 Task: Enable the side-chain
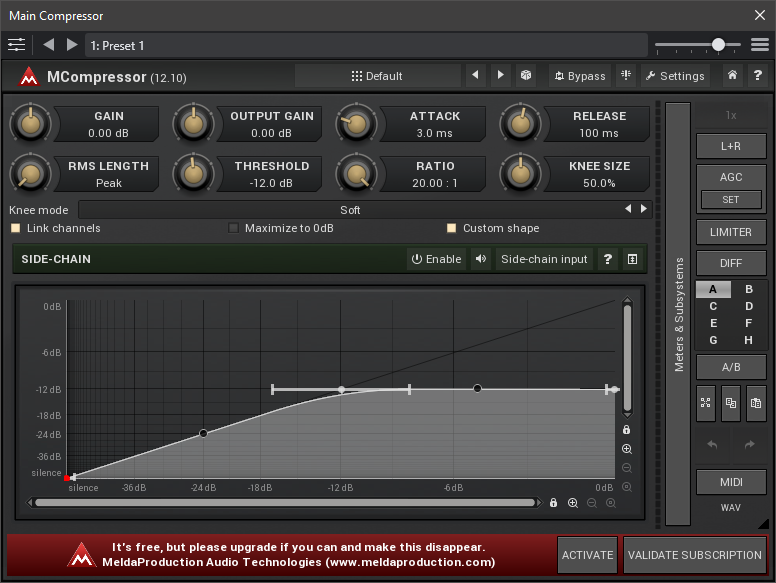436,259
